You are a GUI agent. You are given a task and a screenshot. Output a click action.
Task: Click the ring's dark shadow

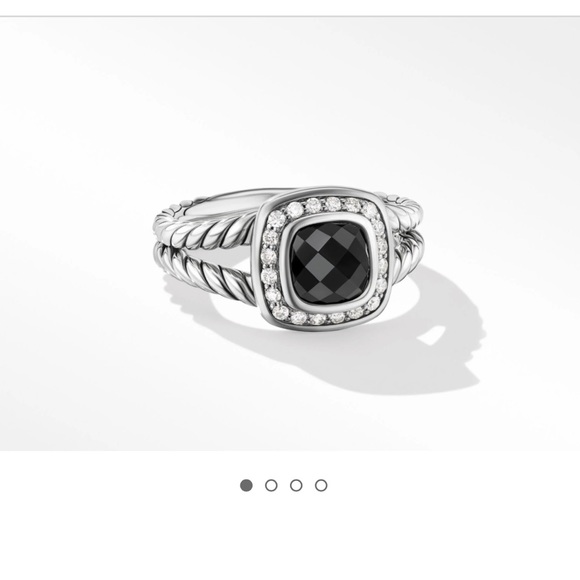370,351
